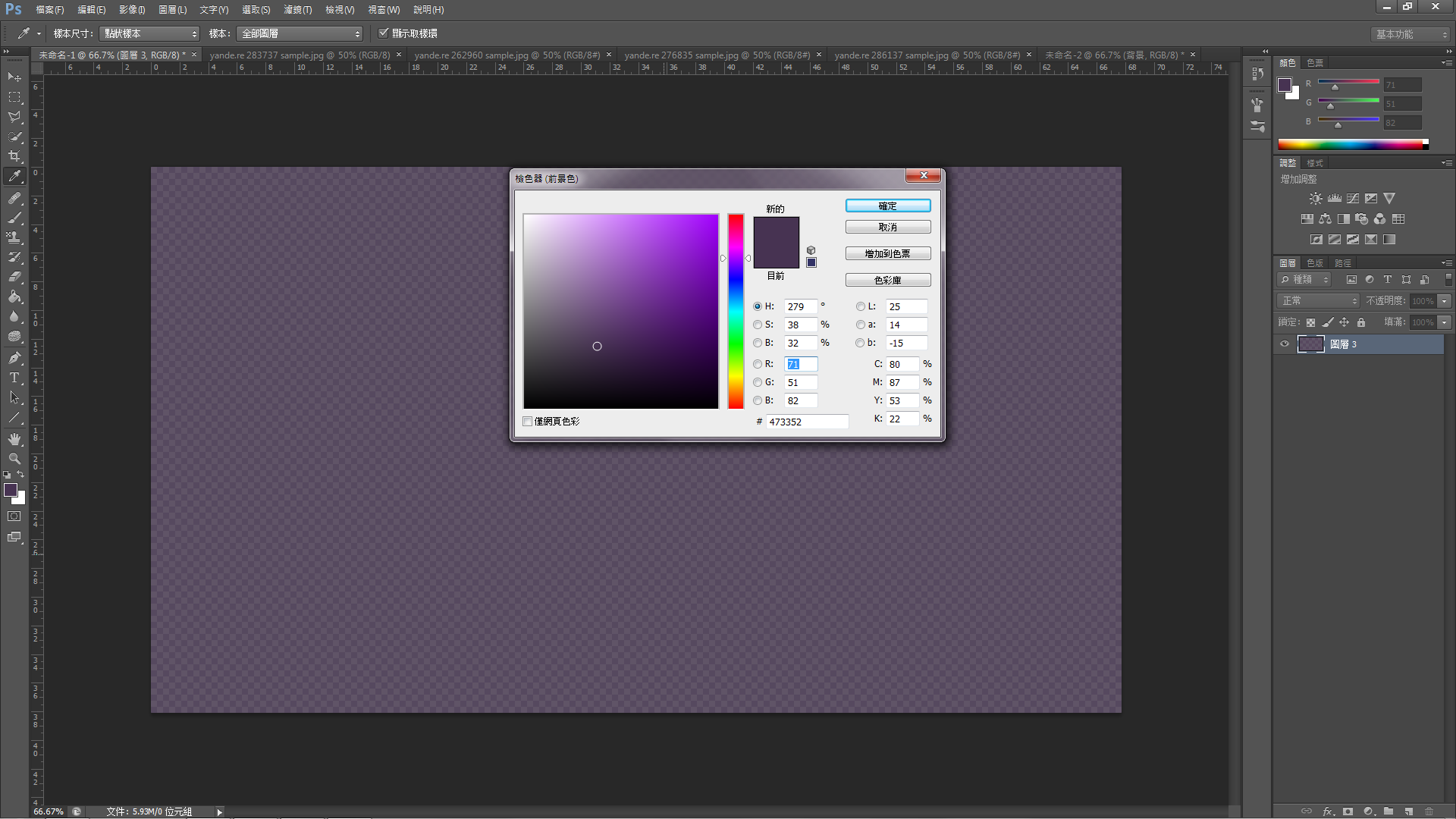Click the Brightness/Contrast adjustment icon
The width and height of the screenshot is (1456, 819).
(1316, 199)
